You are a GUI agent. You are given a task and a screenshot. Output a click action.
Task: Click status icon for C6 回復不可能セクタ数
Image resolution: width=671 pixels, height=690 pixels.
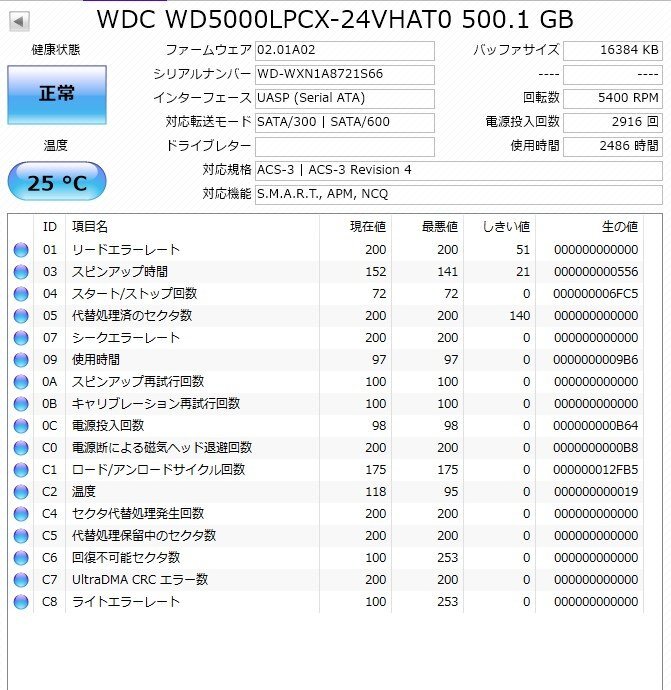[21, 558]
